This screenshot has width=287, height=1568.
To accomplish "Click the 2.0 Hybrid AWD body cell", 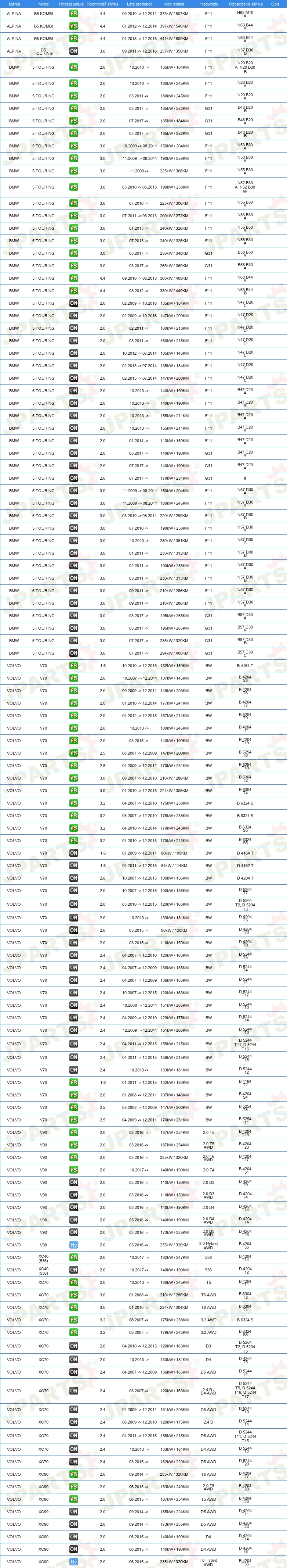I will tap(208, 1245).
